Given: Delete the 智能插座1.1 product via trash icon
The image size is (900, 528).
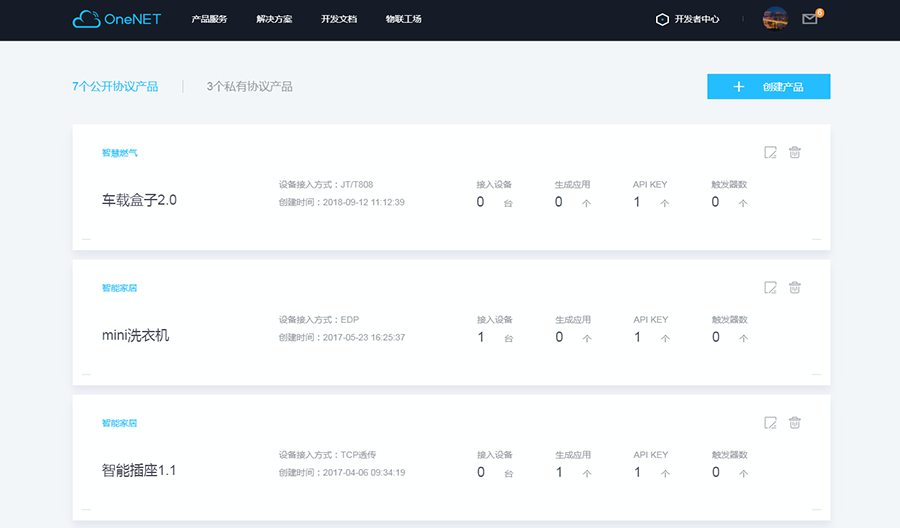Looking at the screenshot, I should point(794,422).
